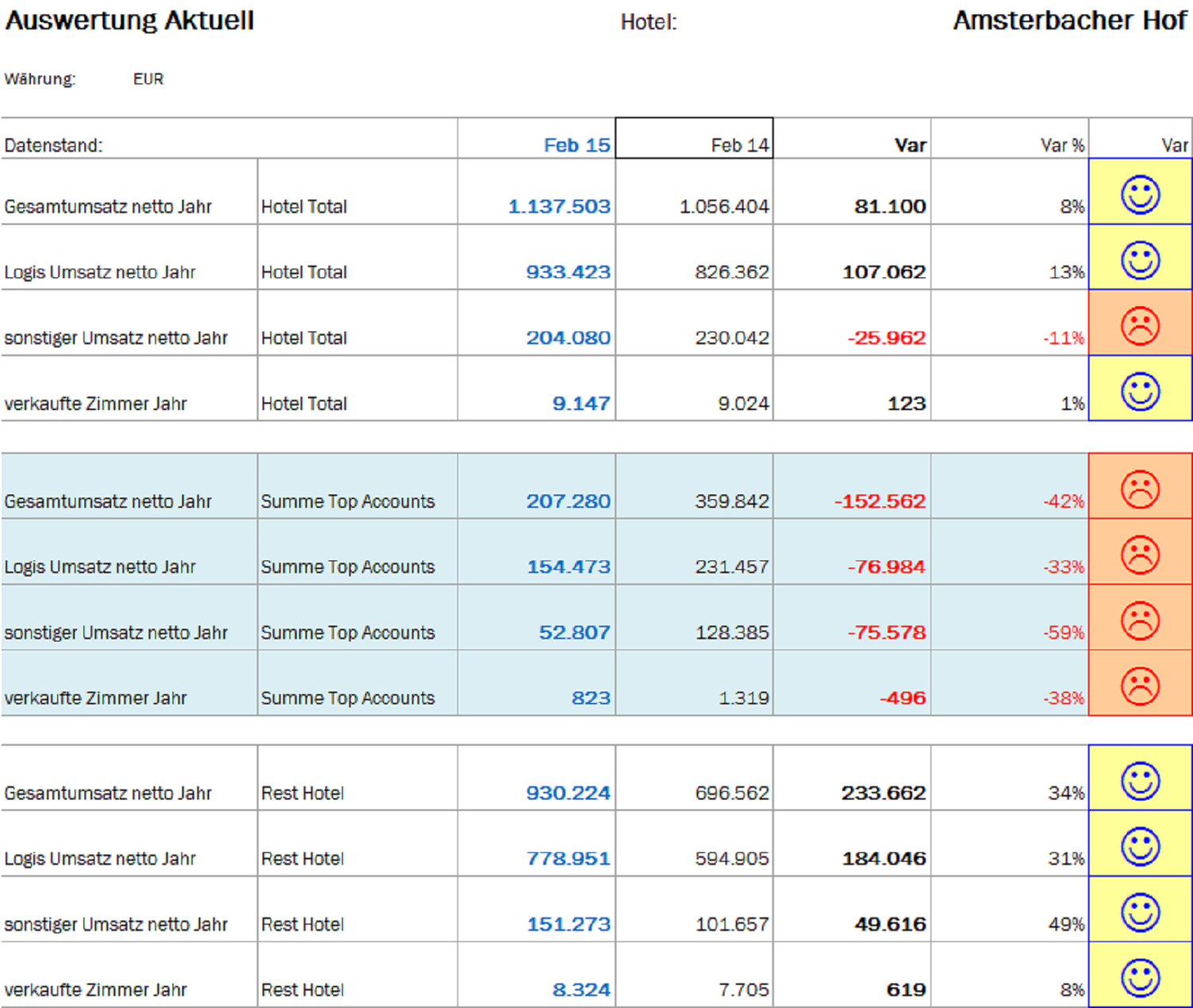
Task: Select percentage cell 49%
Action: tap(1010, 909)
